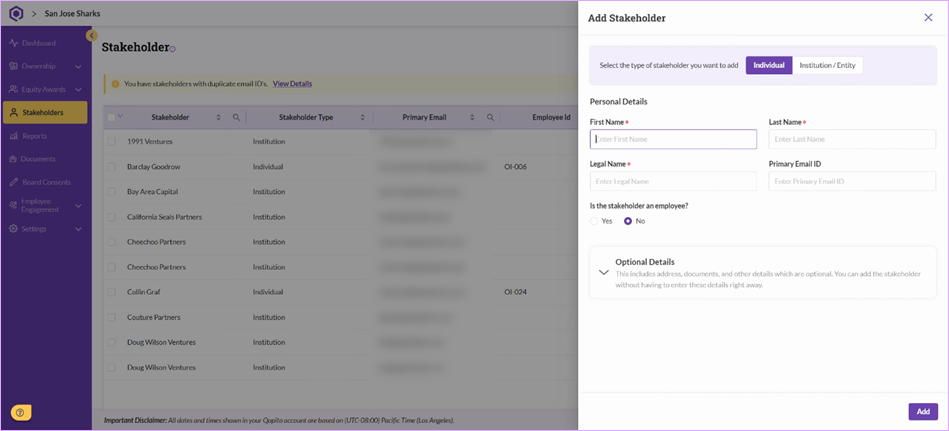The height and width of the screenshot is (431, 949).
Task: Check the box for California Seals Partners
Action: pyautogui.click(x=111, y=217)
